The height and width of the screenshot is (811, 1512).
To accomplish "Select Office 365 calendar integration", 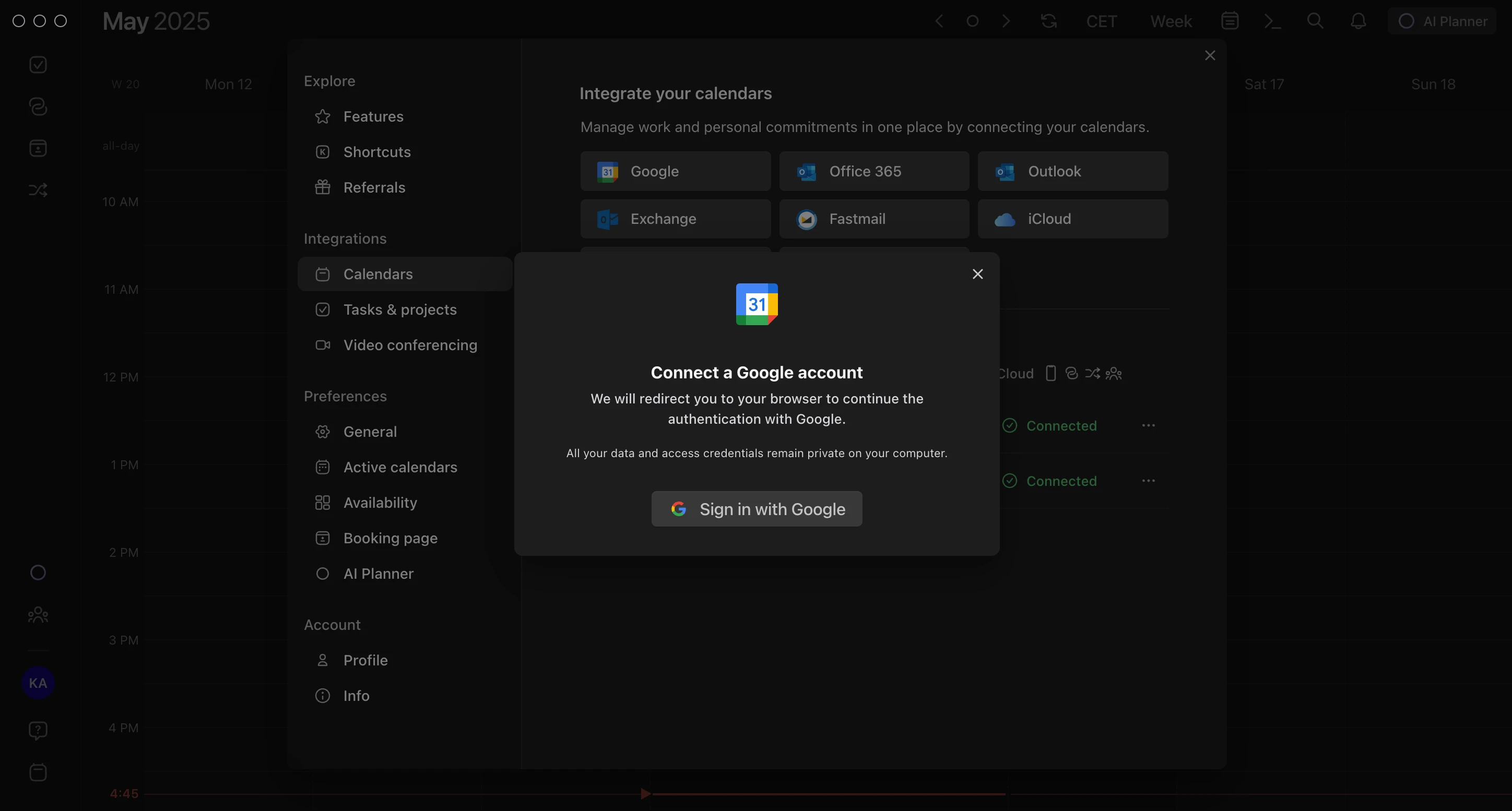I will pyautogui.click(x=874, y=171).
